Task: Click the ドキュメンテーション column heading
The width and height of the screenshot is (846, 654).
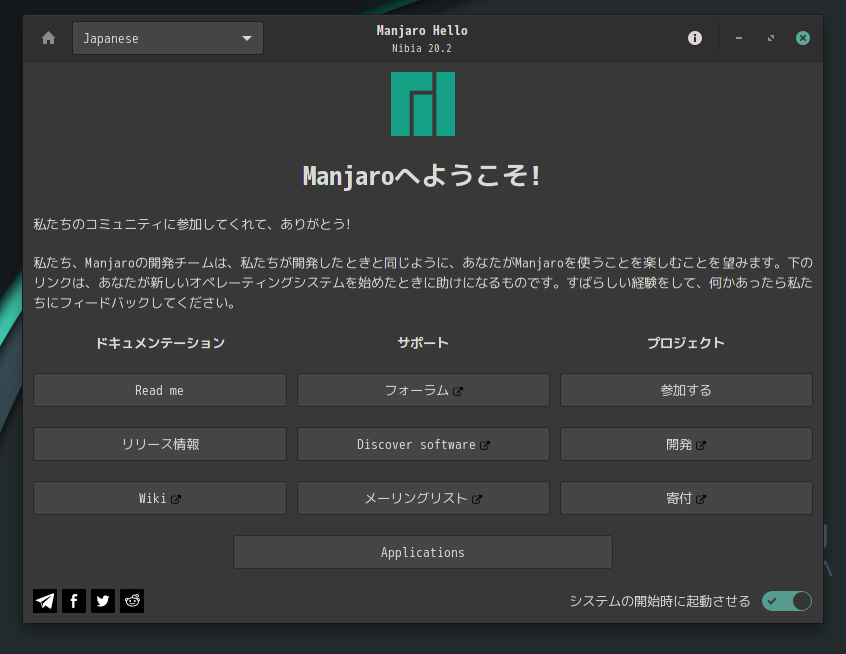Action: click(x=160, y=343)
